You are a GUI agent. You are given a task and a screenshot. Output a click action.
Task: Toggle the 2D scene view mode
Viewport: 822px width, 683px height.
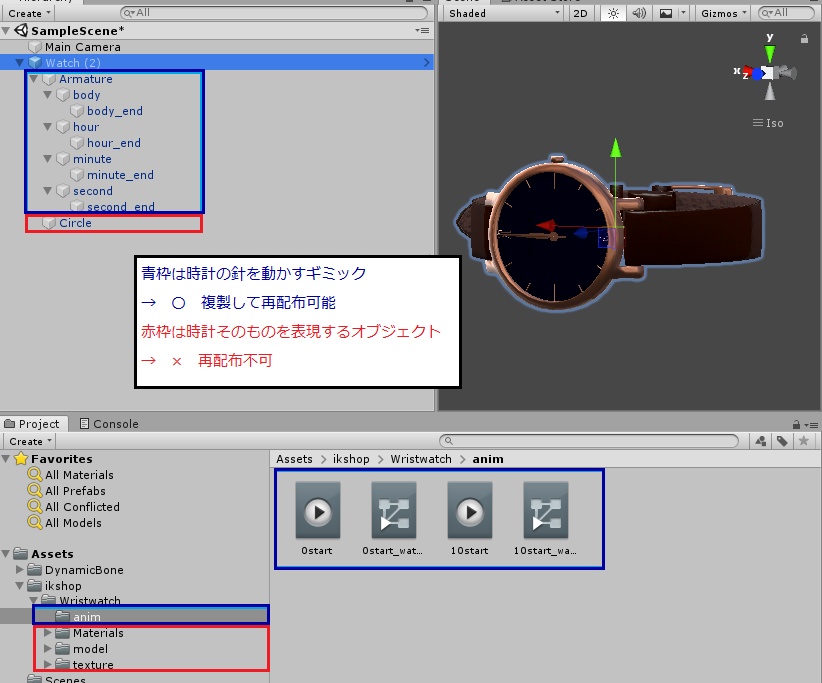click(581, 13)
